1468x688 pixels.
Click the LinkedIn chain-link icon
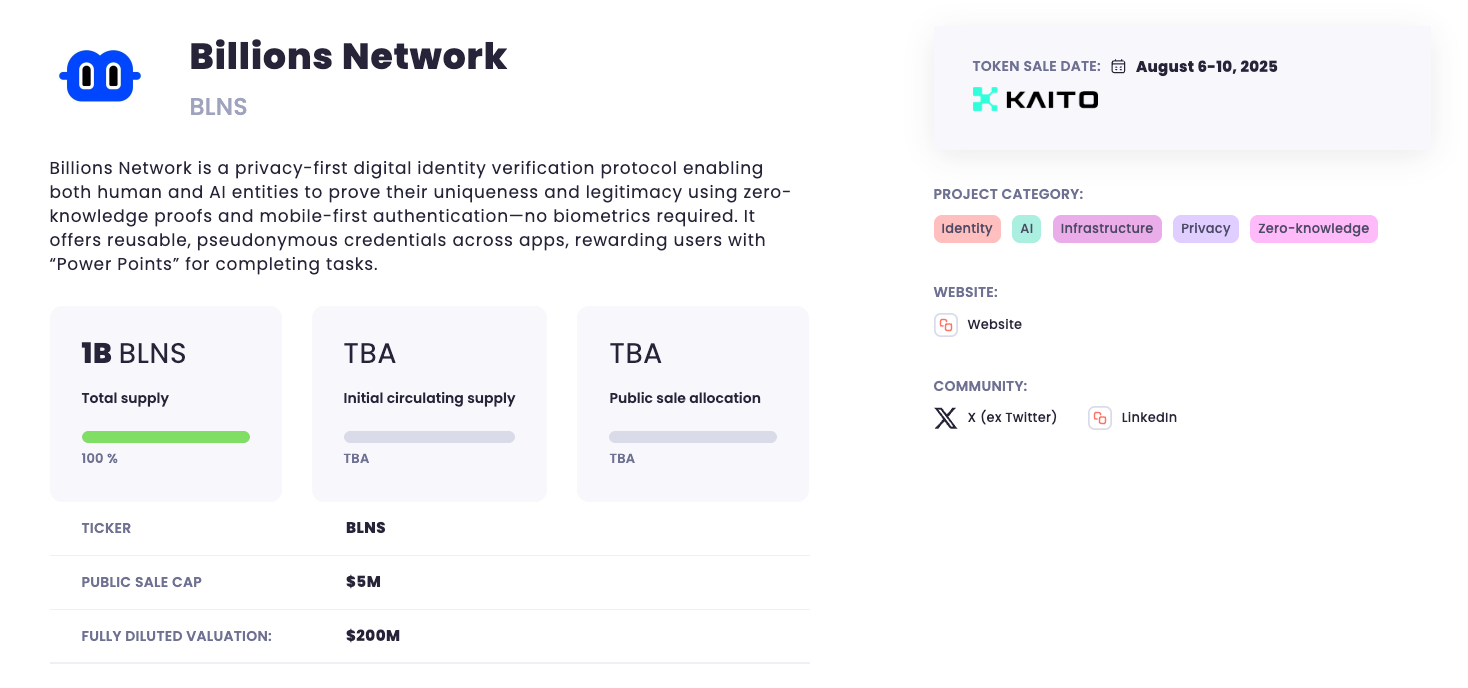[1099, 417]
